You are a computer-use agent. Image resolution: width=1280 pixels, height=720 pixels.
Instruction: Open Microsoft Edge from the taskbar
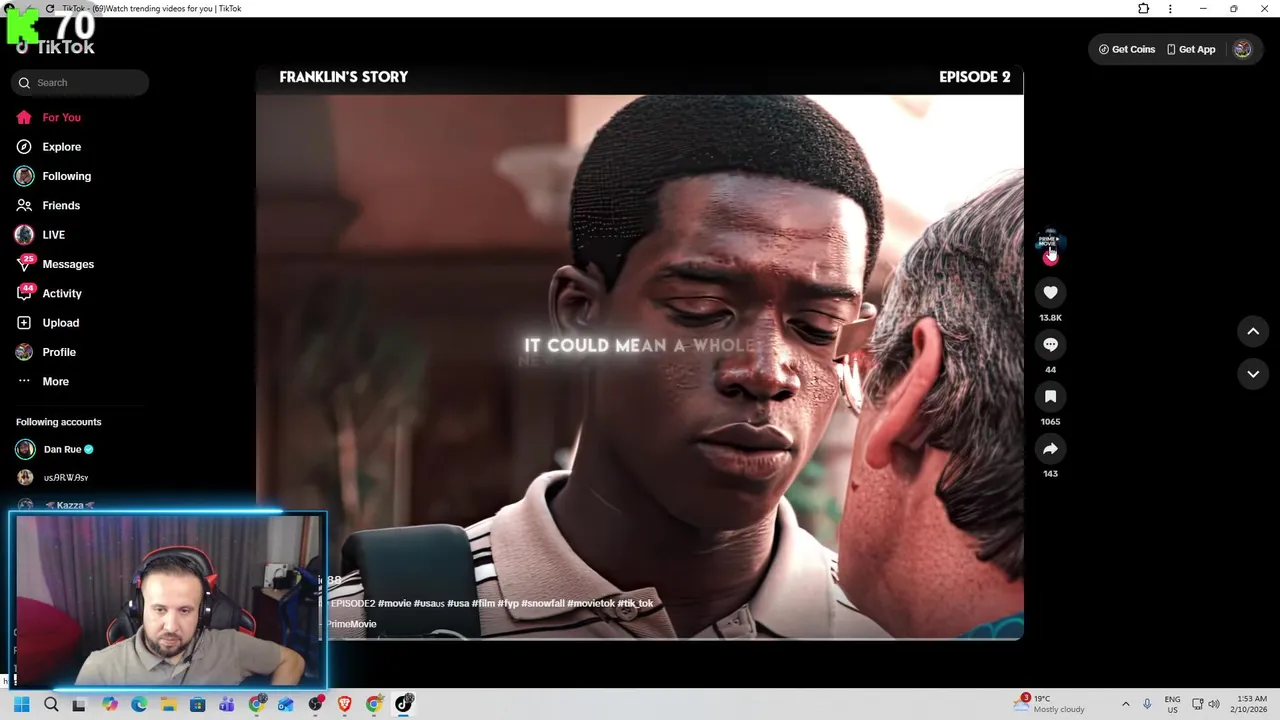pos(139,704)
